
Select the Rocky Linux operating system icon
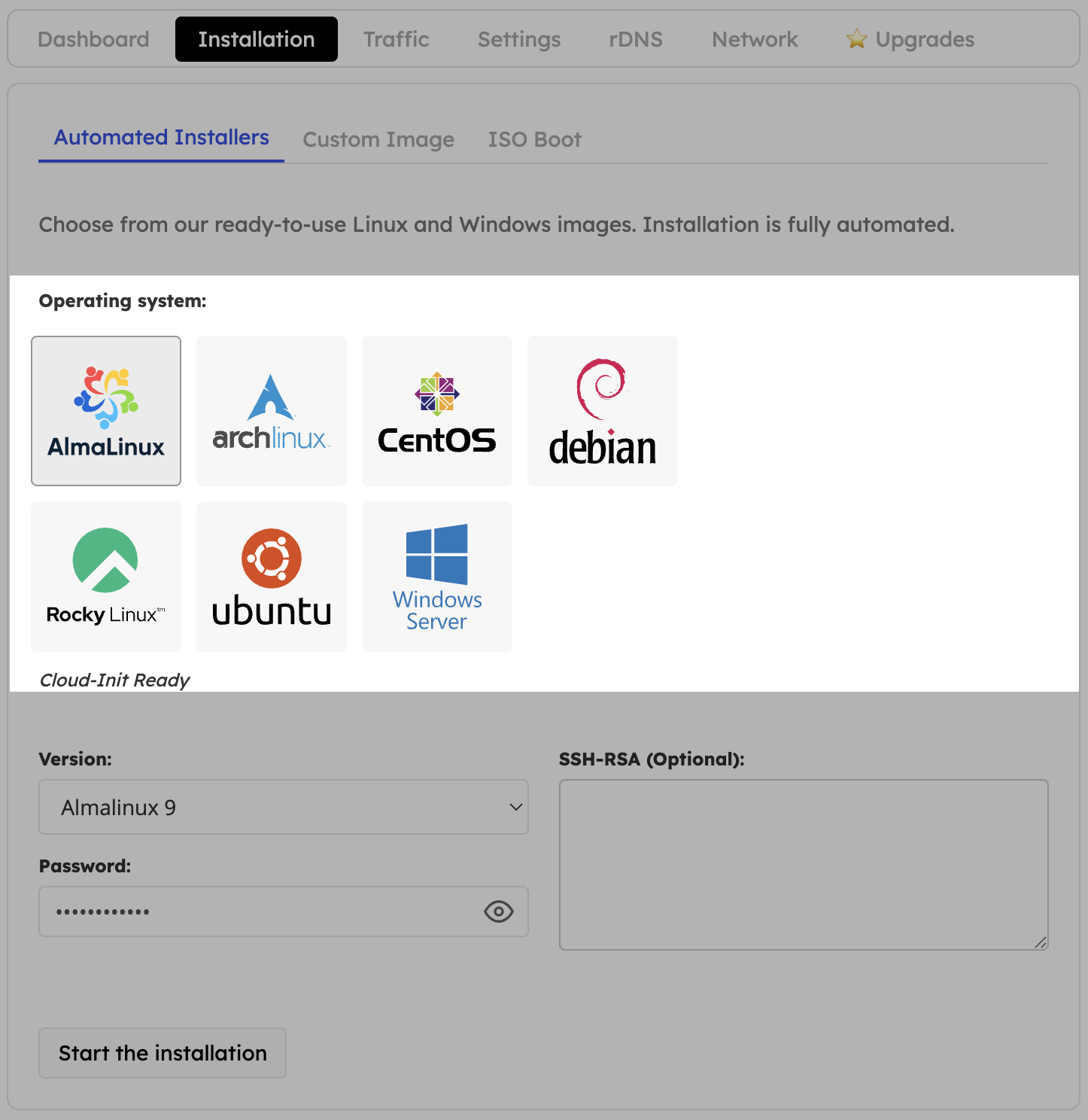105,576
